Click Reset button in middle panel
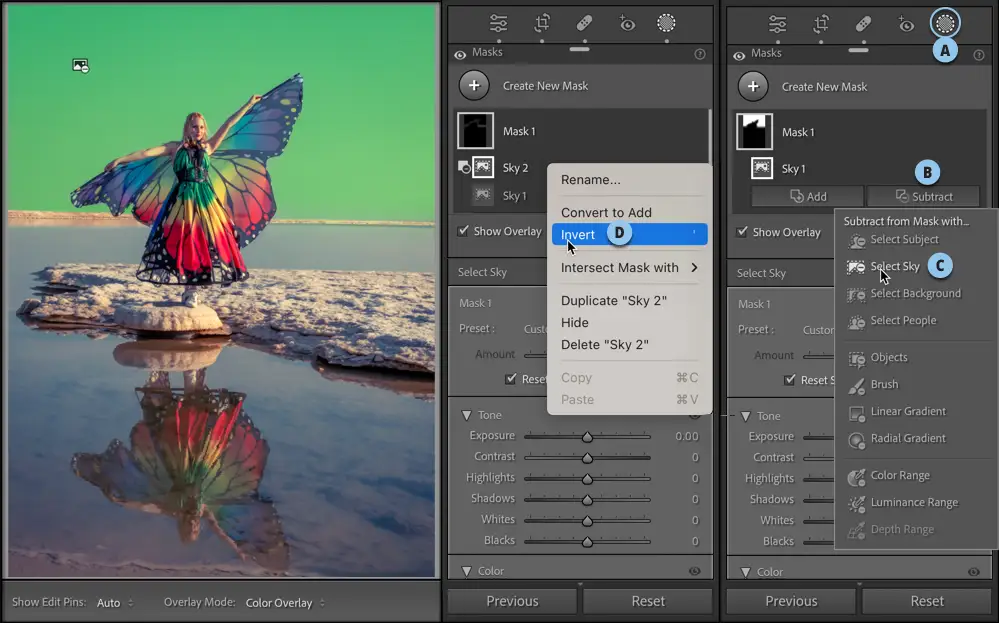The width and height of the screenshot is (999, 623). [648, 601]
